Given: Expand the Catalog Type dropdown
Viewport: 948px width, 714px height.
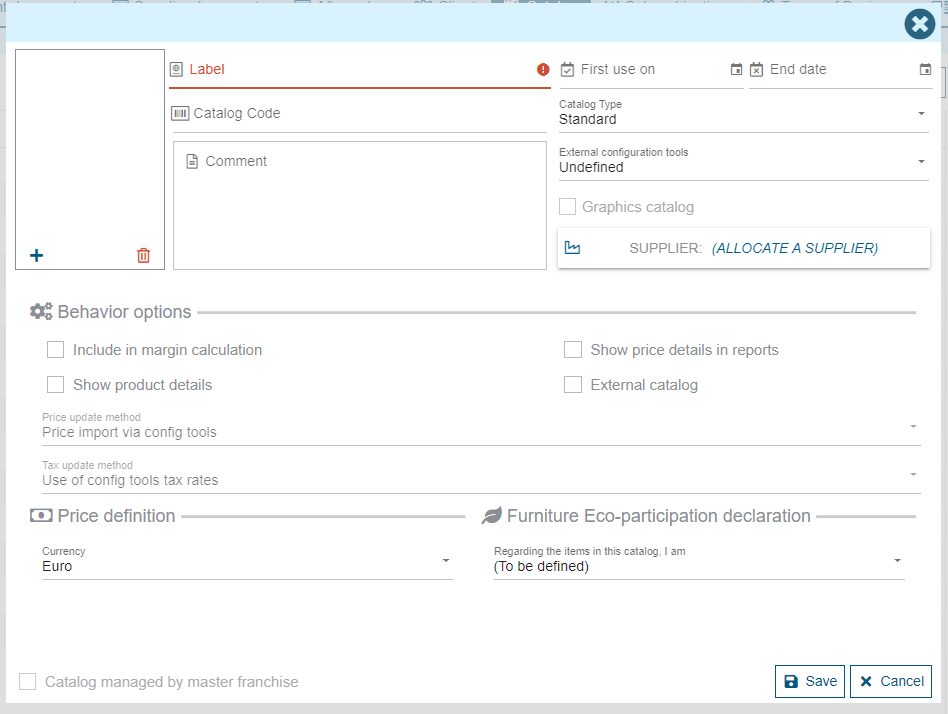Looking at the screenshot, I should pos(921,114).
